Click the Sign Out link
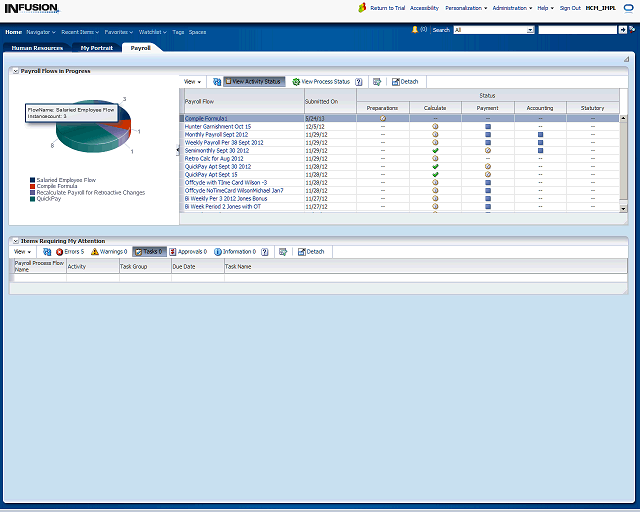 570,7
